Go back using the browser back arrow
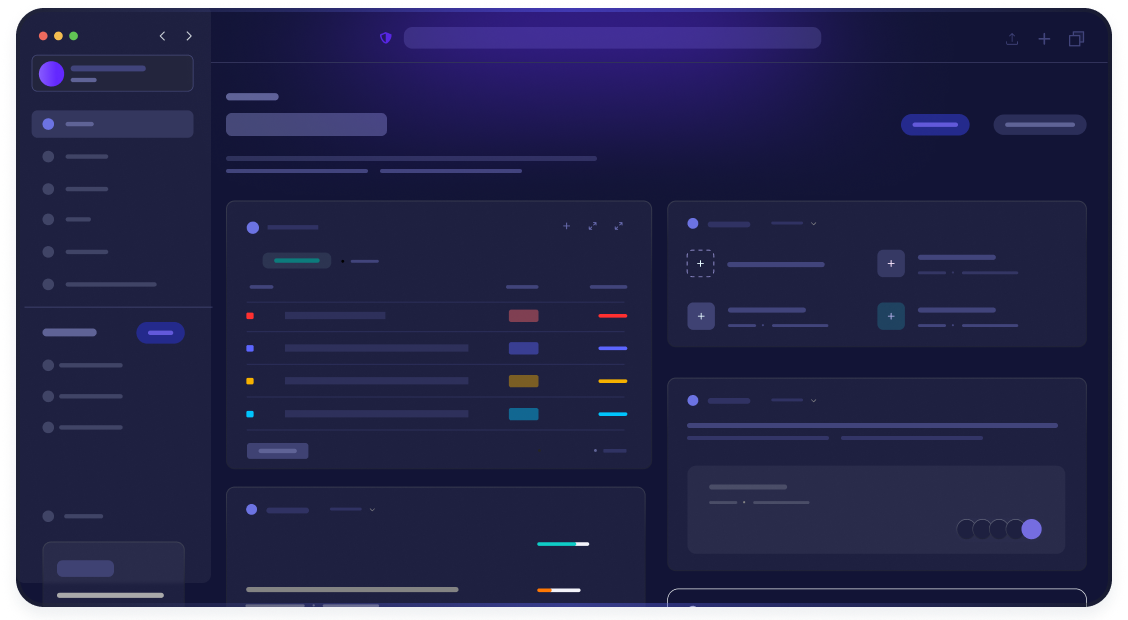1128x620 pixels. 162,36
